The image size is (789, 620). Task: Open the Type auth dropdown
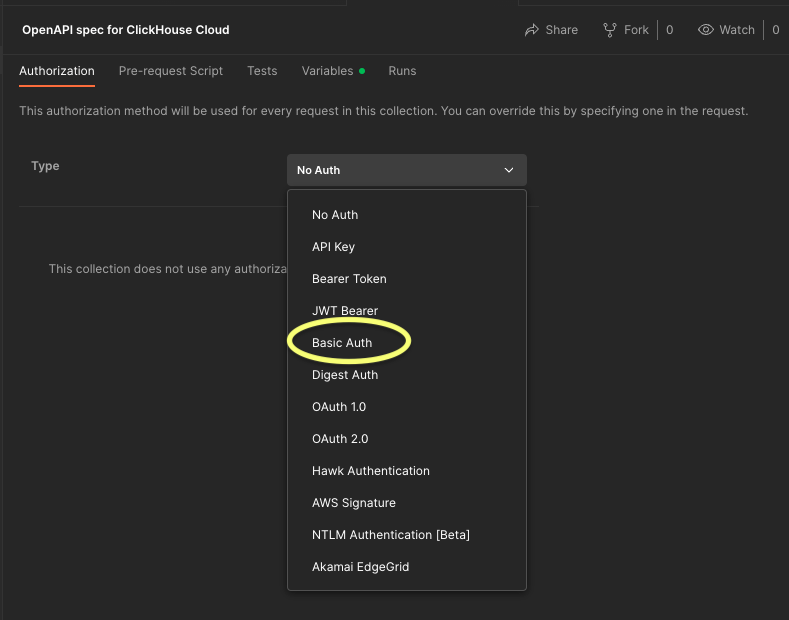[406, 170]
